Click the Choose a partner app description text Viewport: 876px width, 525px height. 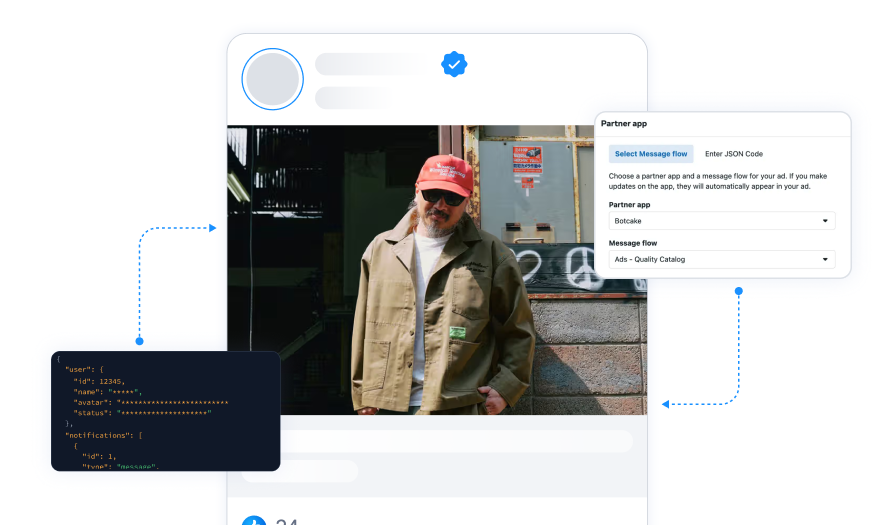tap(717, 181)
